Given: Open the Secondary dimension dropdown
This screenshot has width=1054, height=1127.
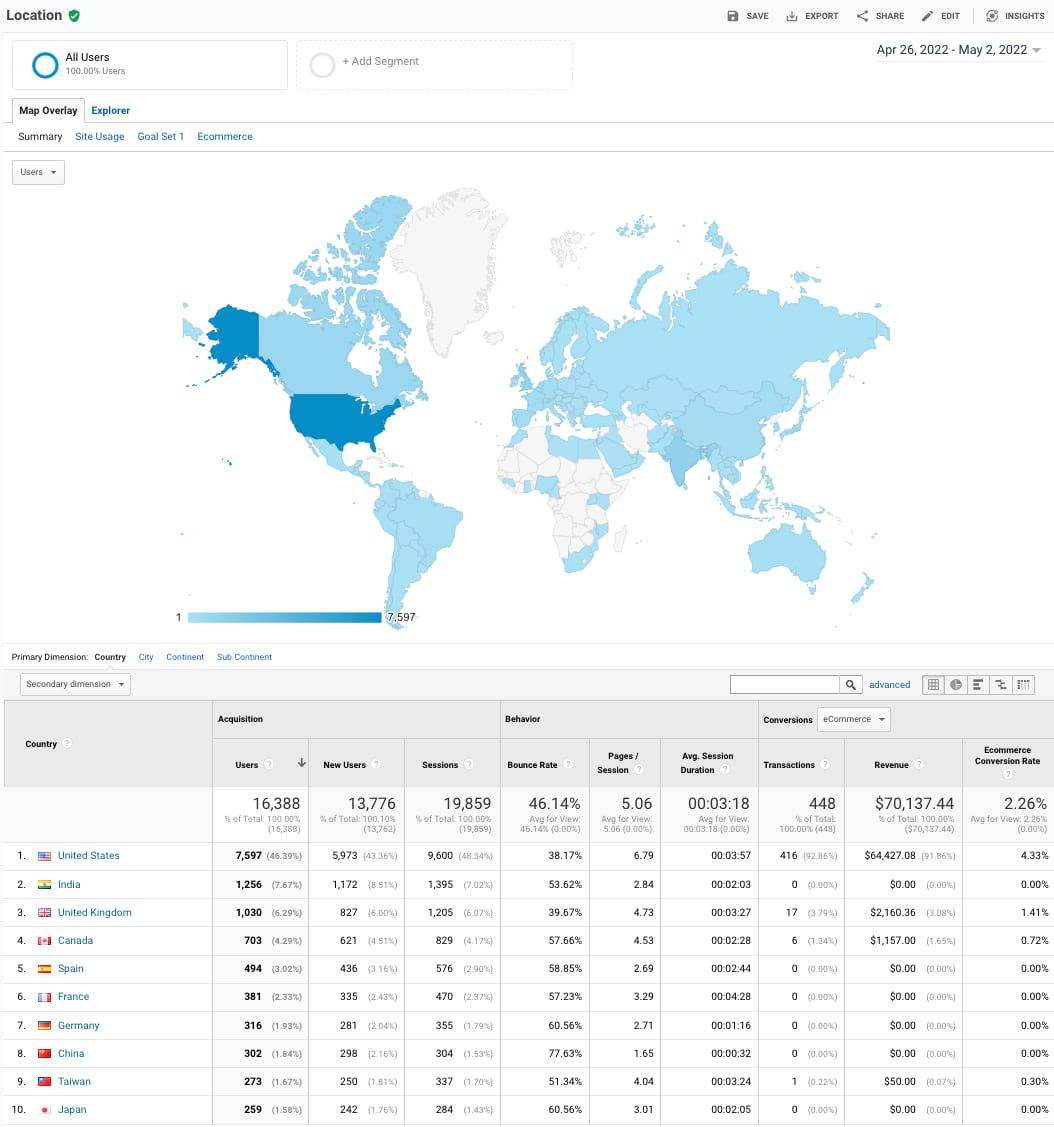Looking at the screenshot, I should 72,684.
